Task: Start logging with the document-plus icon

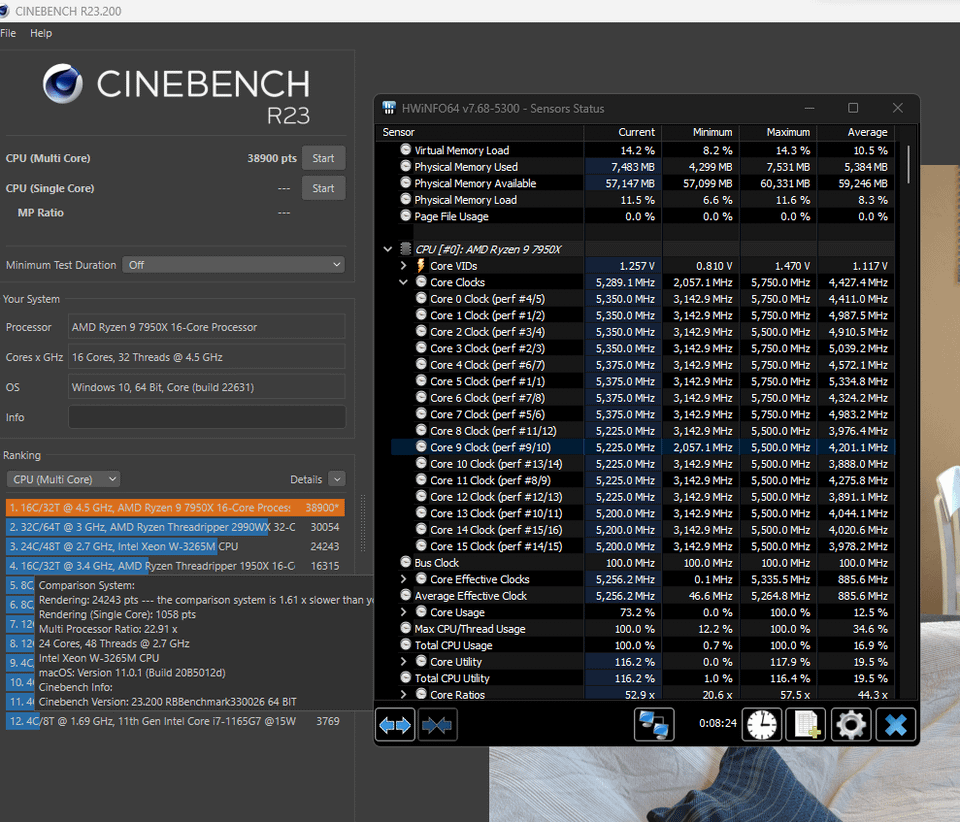Action: [x=806, y=725]
